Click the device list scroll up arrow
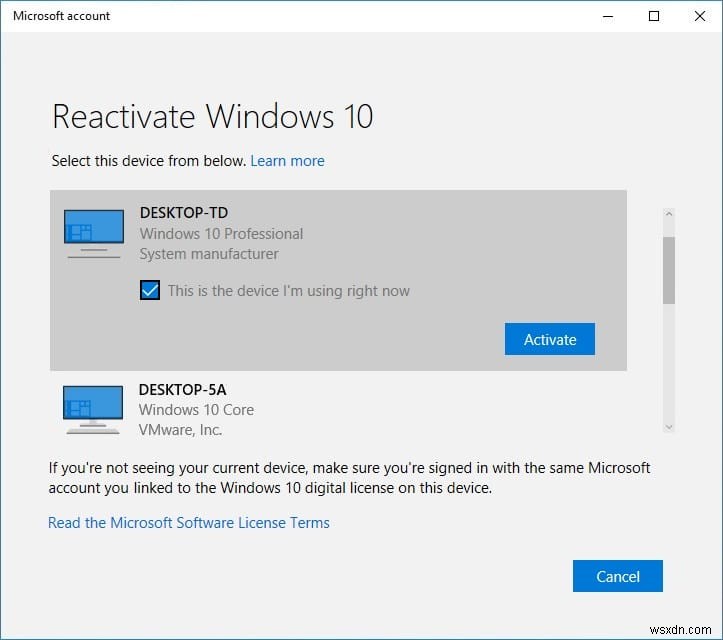723x640 pixels. [x=669, y=214]
